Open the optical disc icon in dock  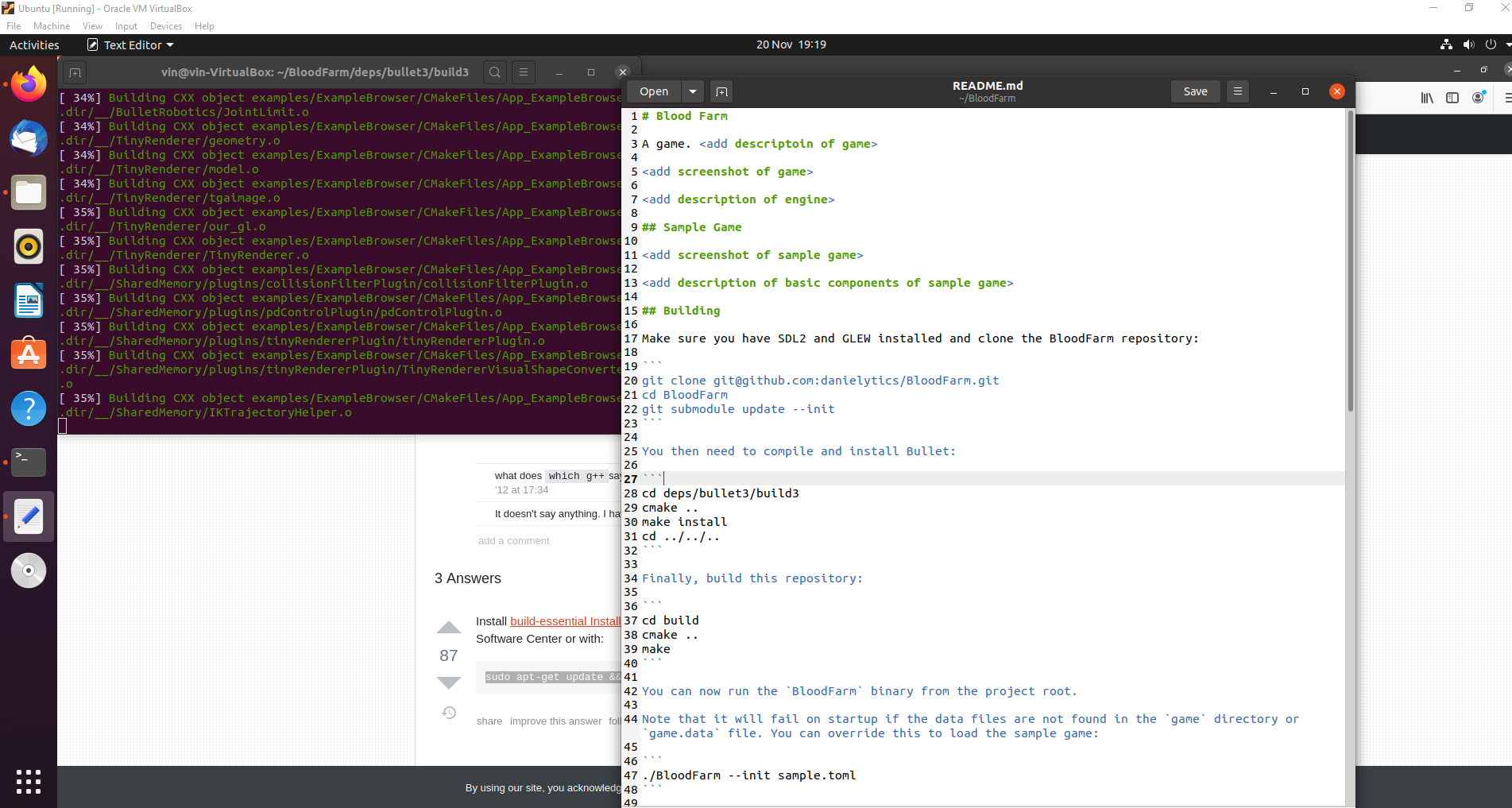click(29, 570)
